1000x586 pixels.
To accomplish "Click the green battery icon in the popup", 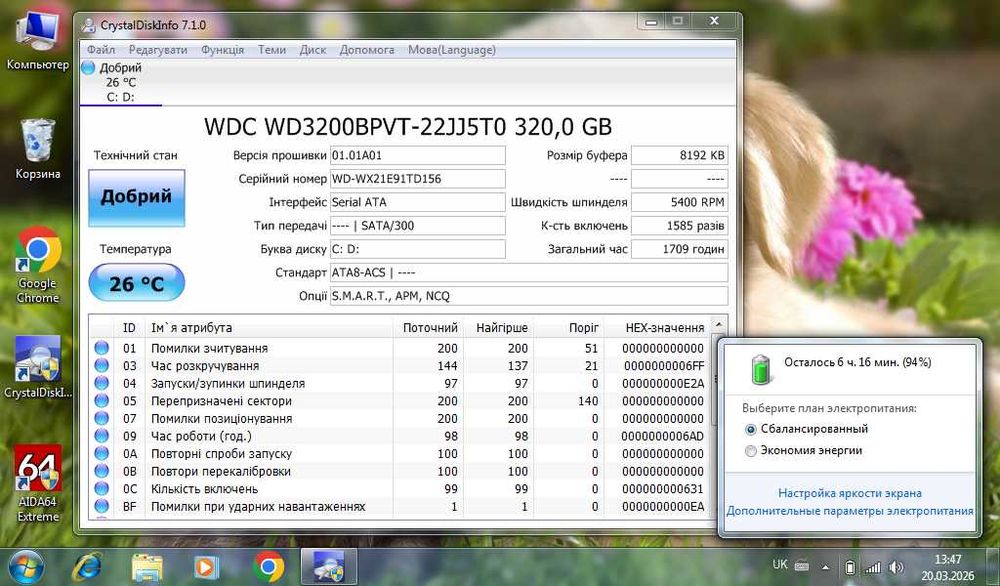I will click(x=761, y=369).
